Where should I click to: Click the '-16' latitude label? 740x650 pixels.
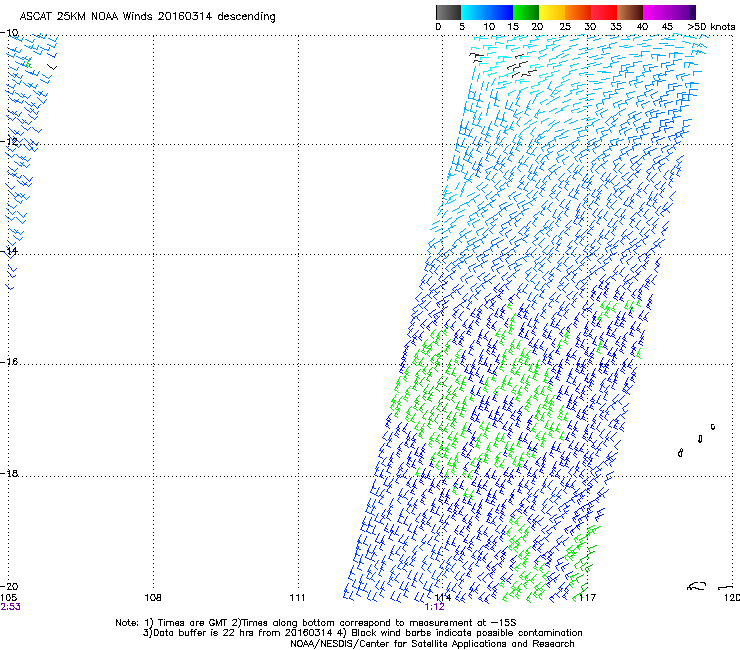coord(9,362)
